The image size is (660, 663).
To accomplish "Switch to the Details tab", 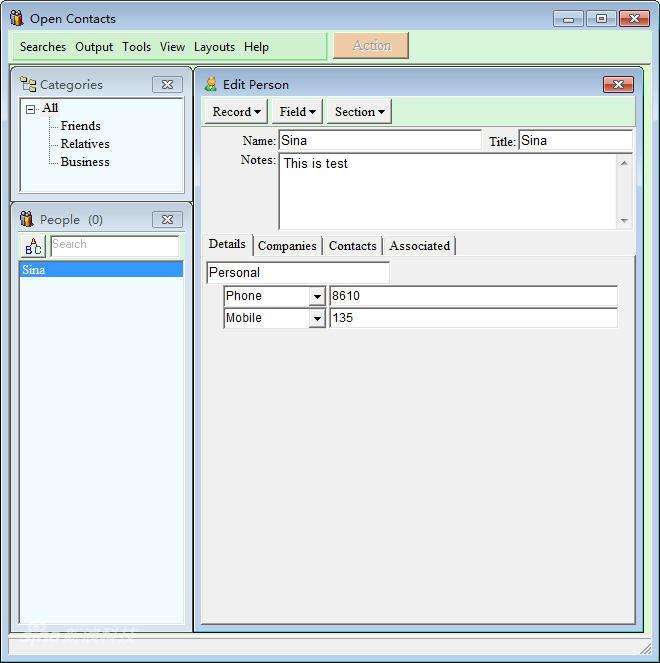I will pos(227,244).
